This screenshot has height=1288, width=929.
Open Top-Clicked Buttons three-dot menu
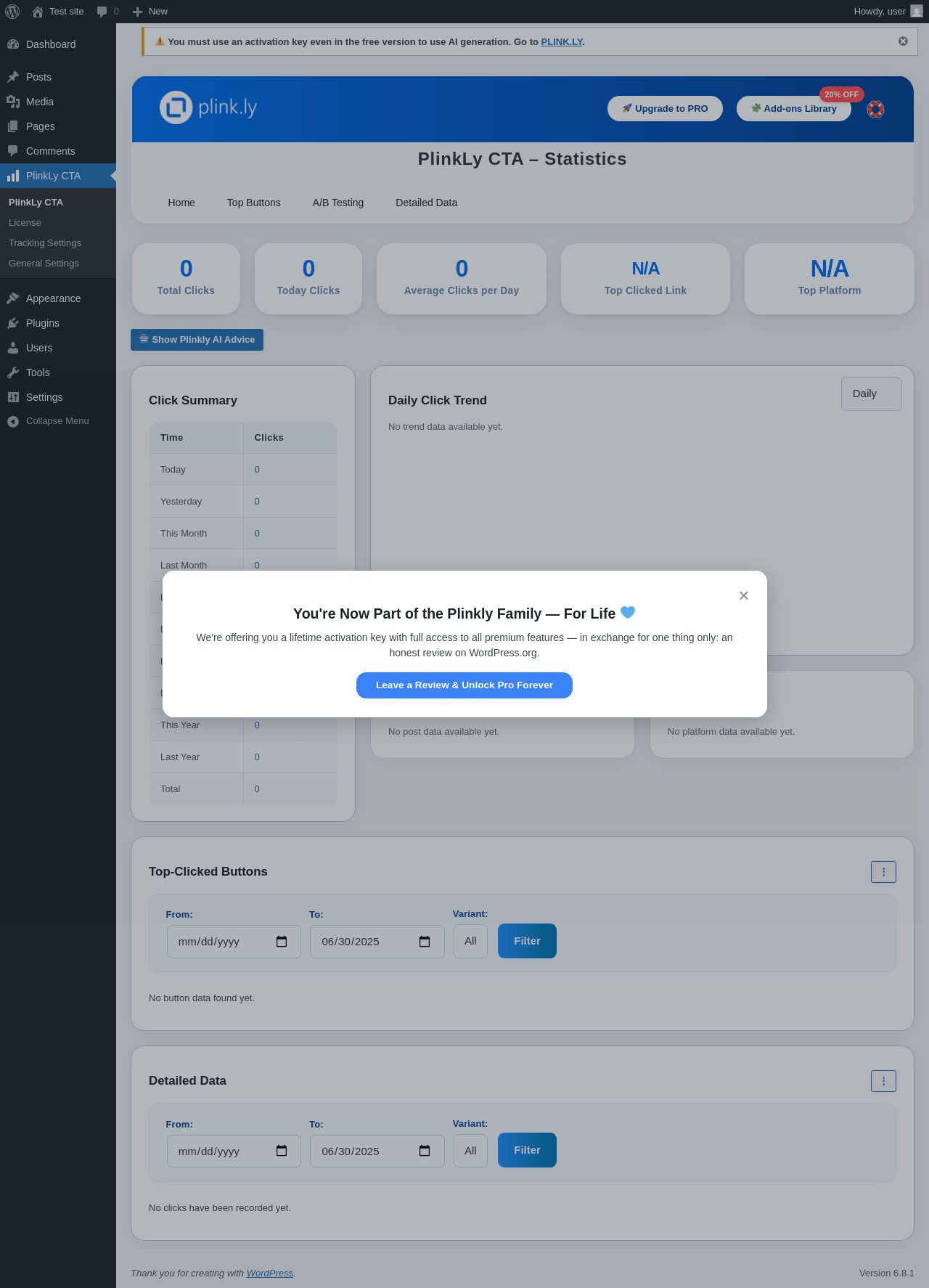click(x=883, y=872)
